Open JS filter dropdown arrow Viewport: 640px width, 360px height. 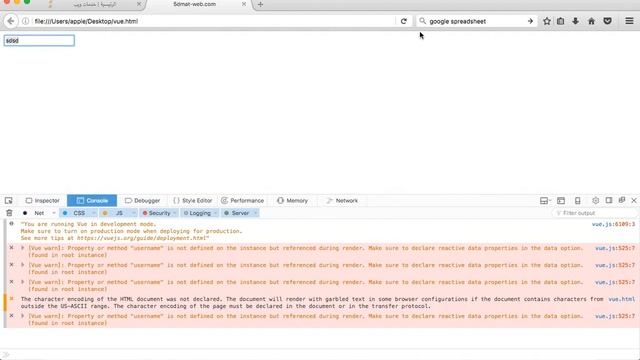coord(133,213)
